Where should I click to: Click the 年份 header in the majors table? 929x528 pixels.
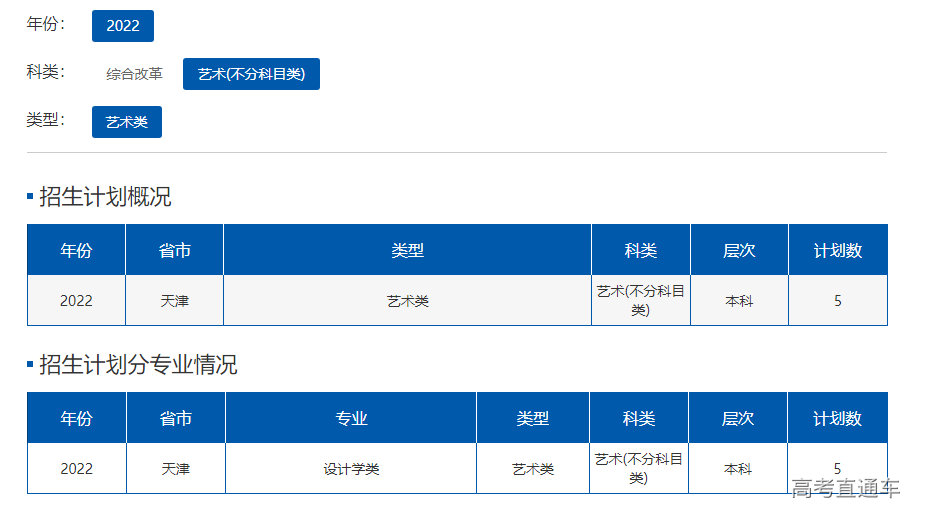tap(76, 418)
